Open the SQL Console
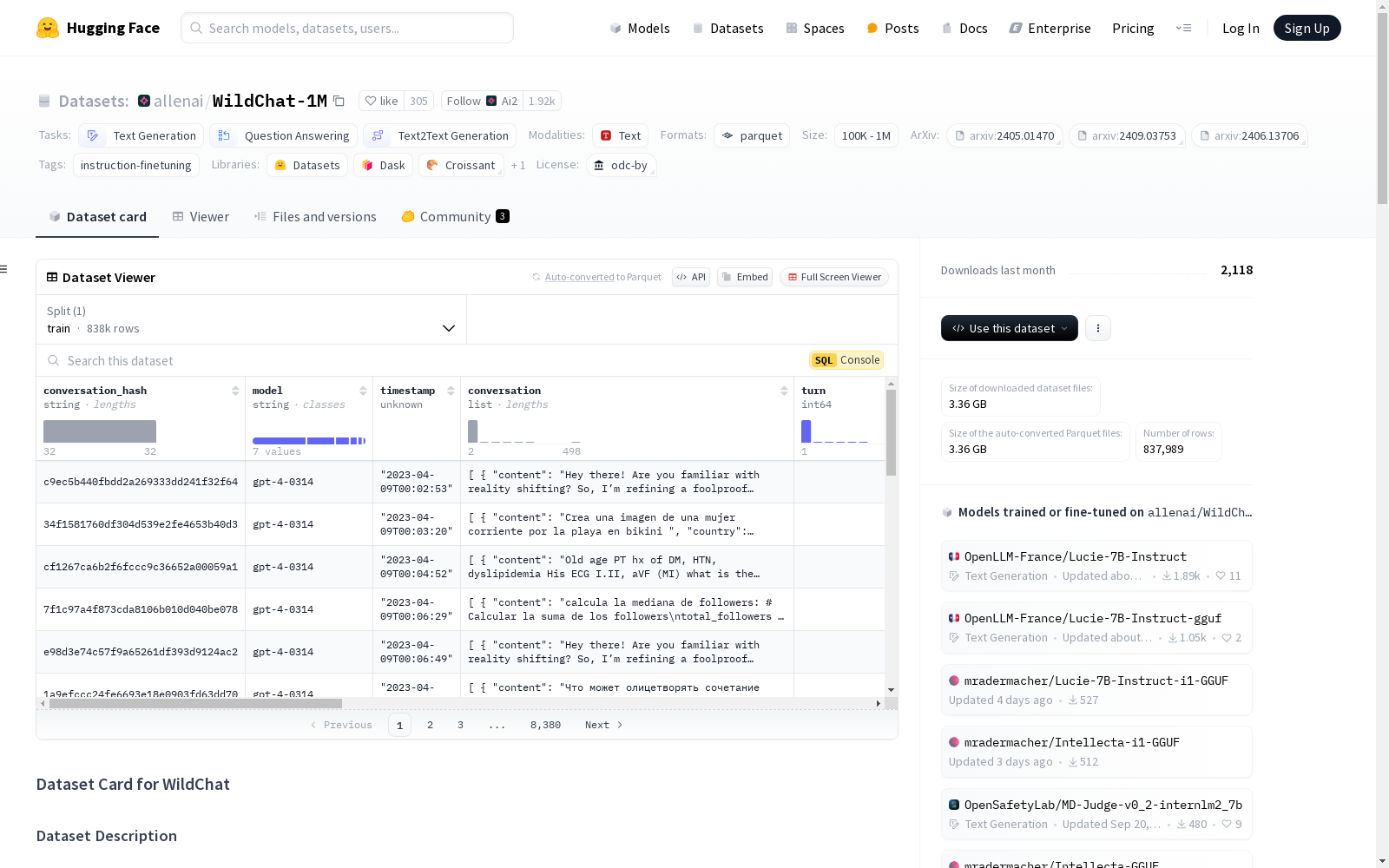Viewport: 1389px width, 868px height. [x=846, y=360]
